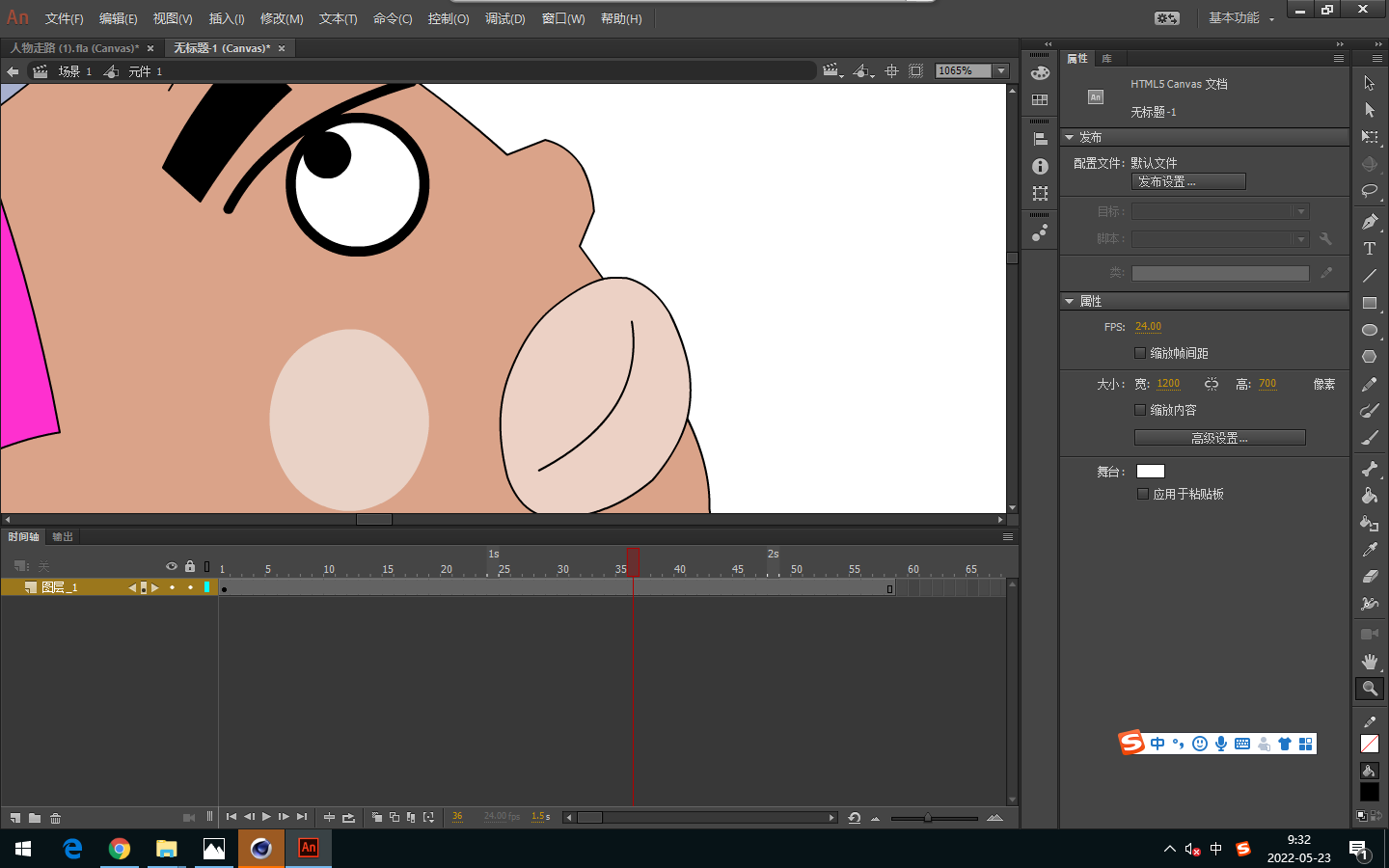Check the 缩放内容 checkbox
The image size is (1389, 868).
point(1140,410)
